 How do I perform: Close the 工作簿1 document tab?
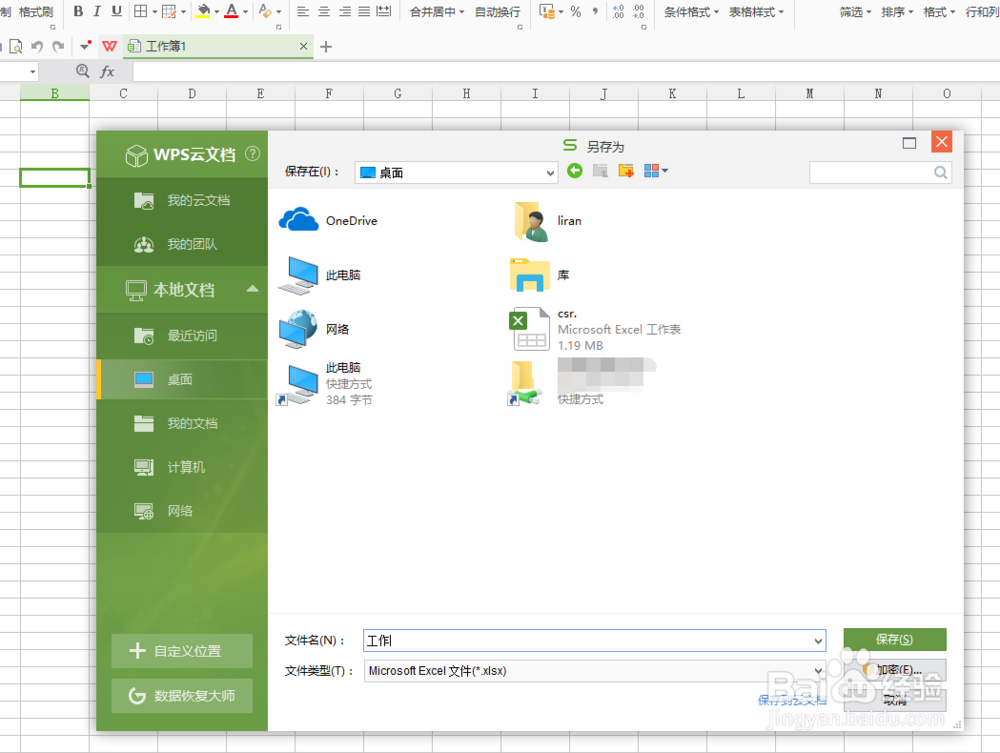(x=304, y=46)
